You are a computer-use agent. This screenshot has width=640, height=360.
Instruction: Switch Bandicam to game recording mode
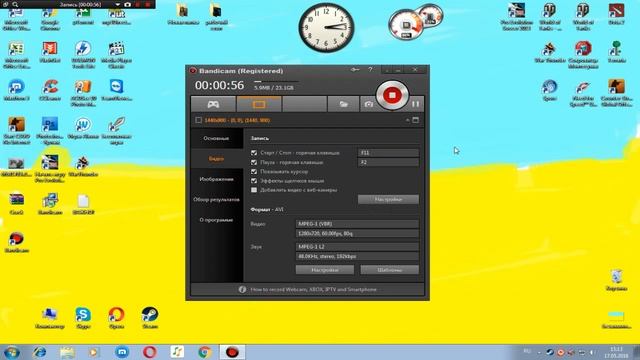(213, 104)
